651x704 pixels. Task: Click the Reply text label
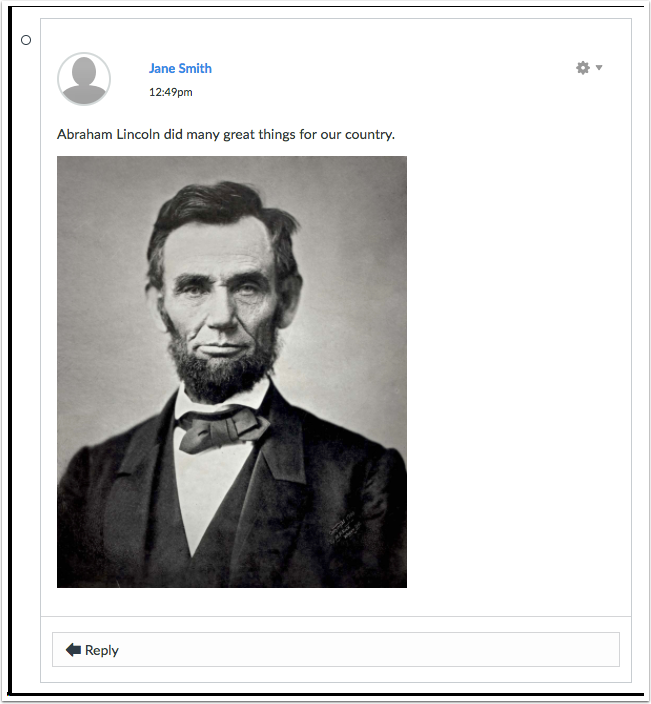coord(101,650)
